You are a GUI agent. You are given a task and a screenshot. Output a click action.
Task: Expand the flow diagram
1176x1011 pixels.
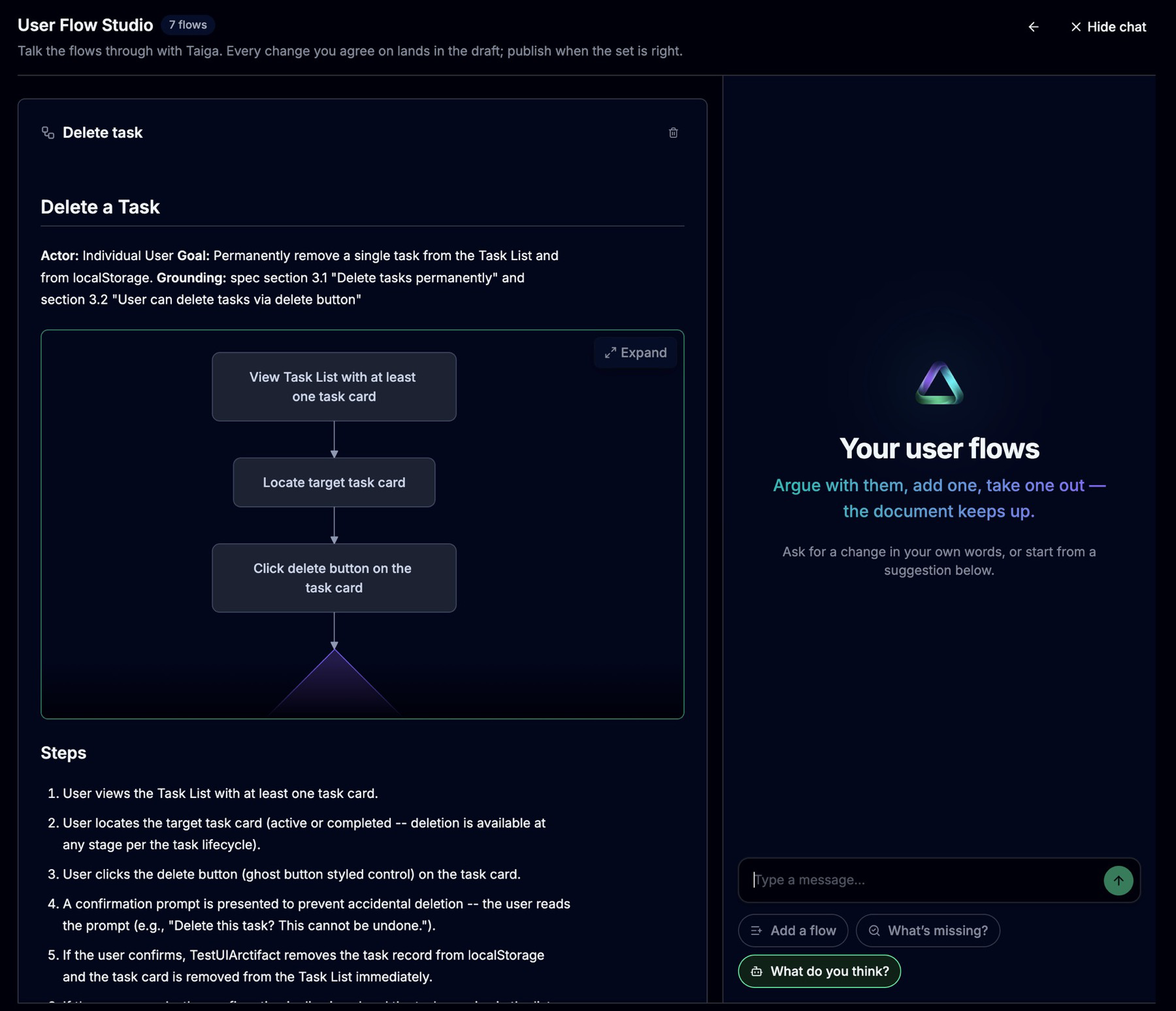pos(636,353)
